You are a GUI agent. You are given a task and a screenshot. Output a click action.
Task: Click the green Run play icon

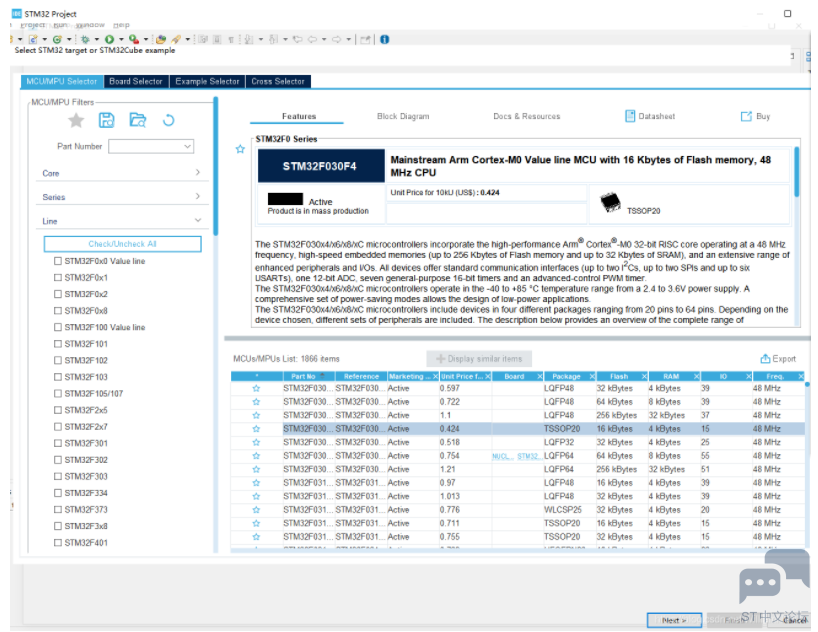coord(110,40)
